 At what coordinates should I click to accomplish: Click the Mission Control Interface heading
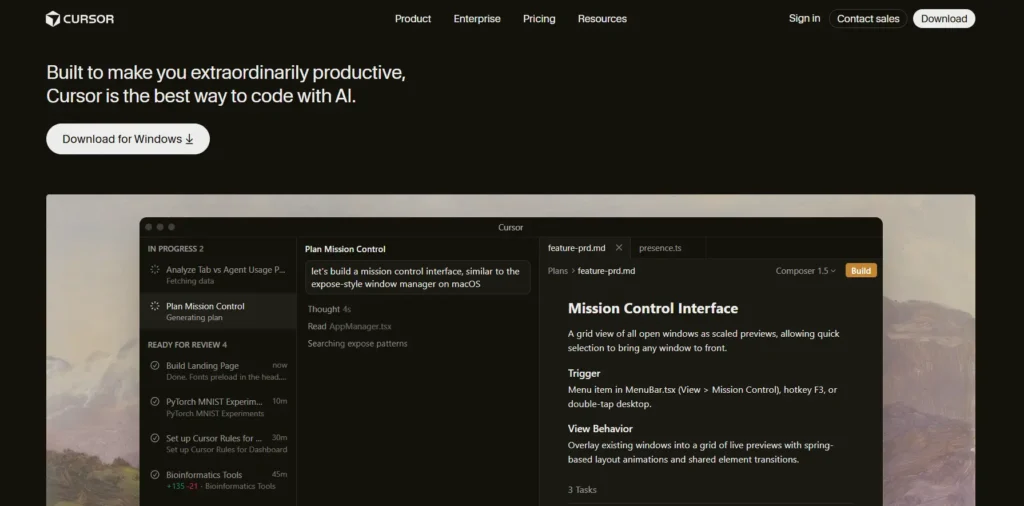[x=653, y=308]
